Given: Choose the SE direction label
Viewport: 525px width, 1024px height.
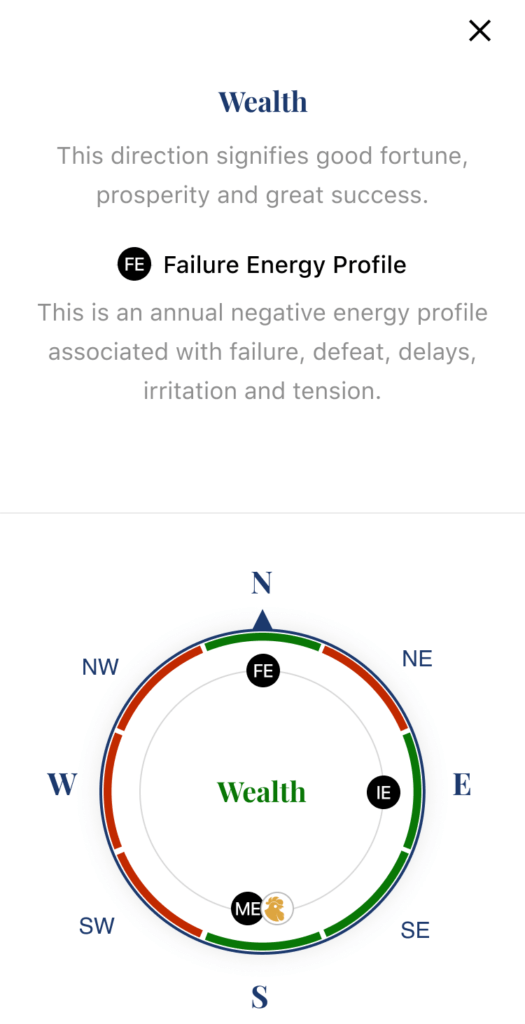Looking at the screenshot, I should (x=415, y=930).
